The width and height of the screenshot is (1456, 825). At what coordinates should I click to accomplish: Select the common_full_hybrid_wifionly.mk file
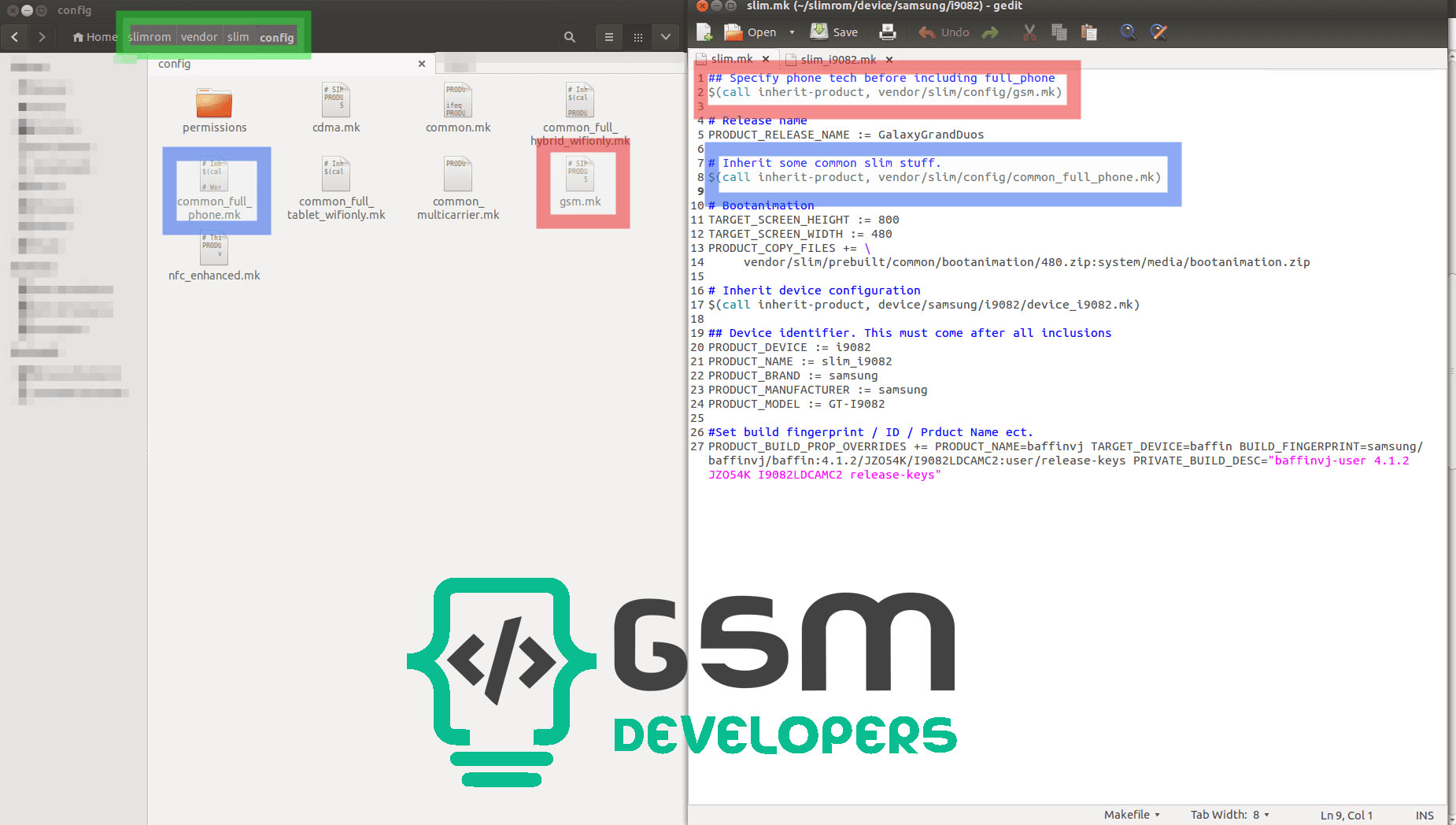580,114
